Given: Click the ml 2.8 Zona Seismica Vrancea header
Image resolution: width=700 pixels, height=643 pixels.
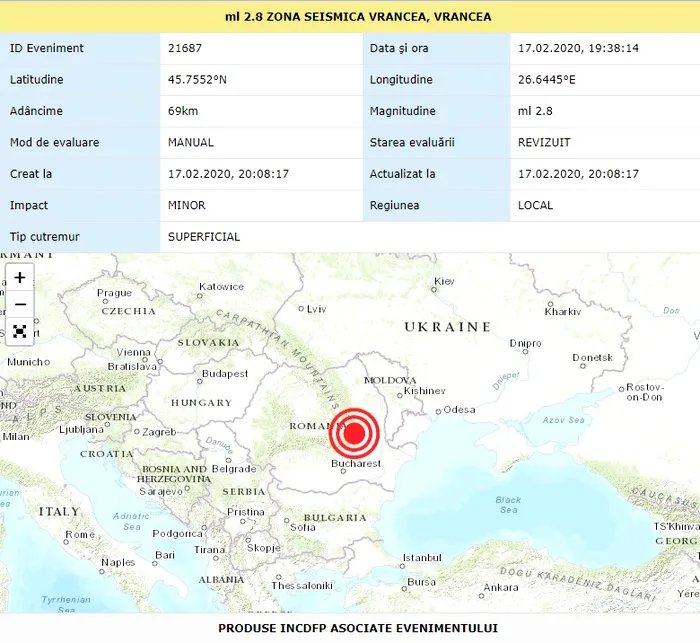Looking at the screenshot, I should (350, 17).
